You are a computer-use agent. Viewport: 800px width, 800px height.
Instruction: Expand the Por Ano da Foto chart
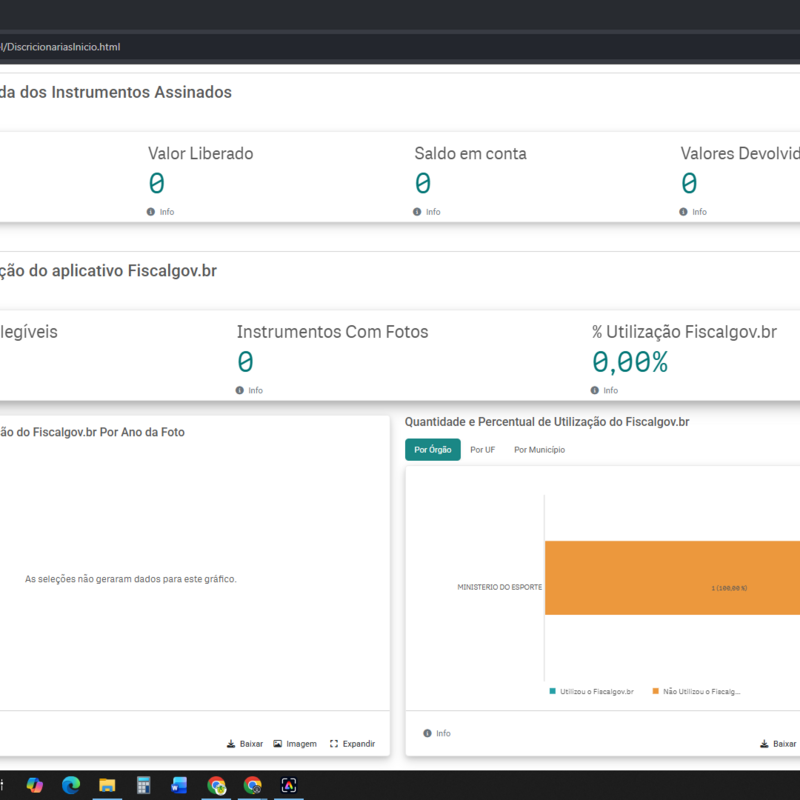pos(353,744)
